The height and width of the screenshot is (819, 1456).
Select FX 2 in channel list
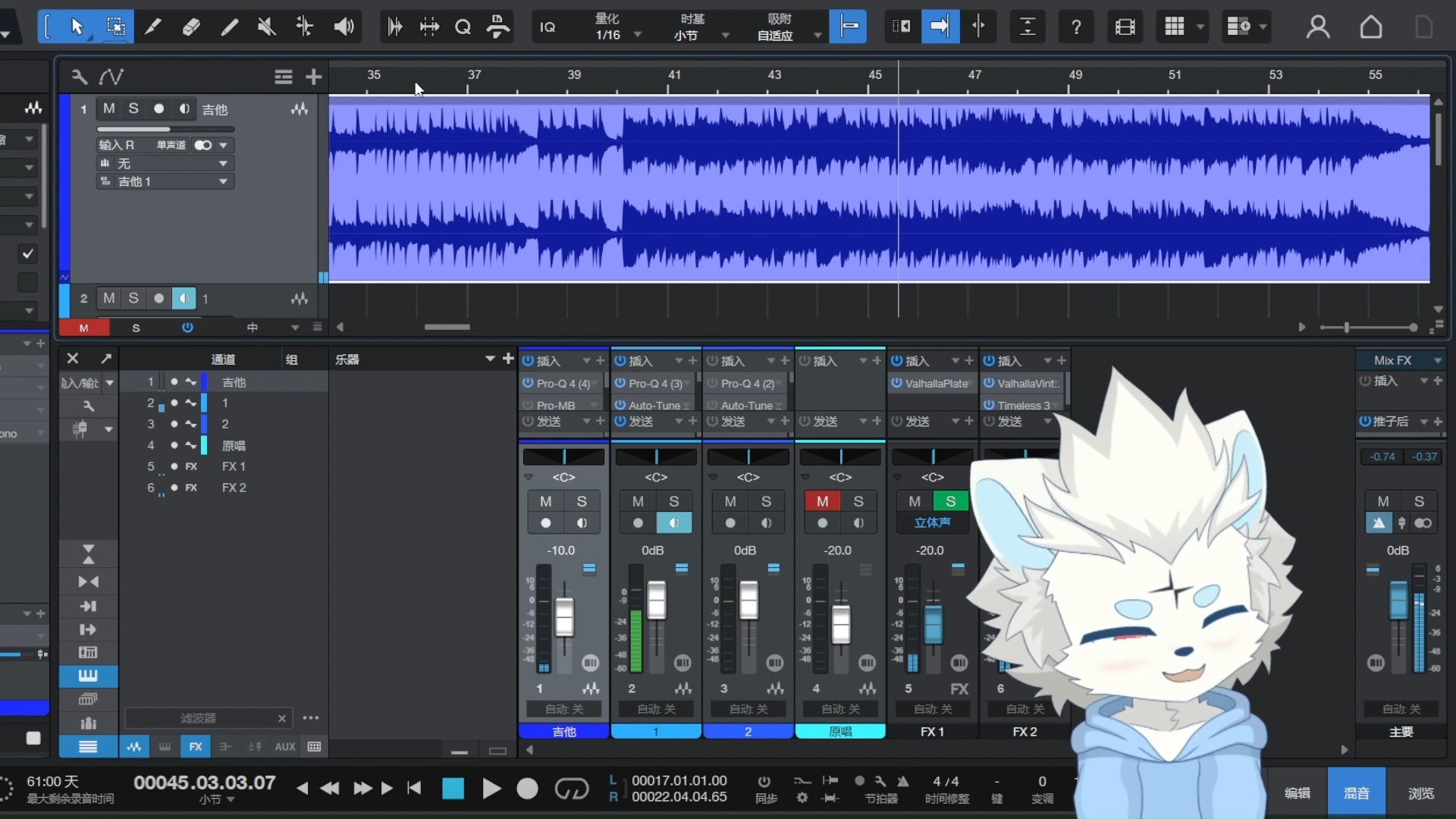click(234, 488)
